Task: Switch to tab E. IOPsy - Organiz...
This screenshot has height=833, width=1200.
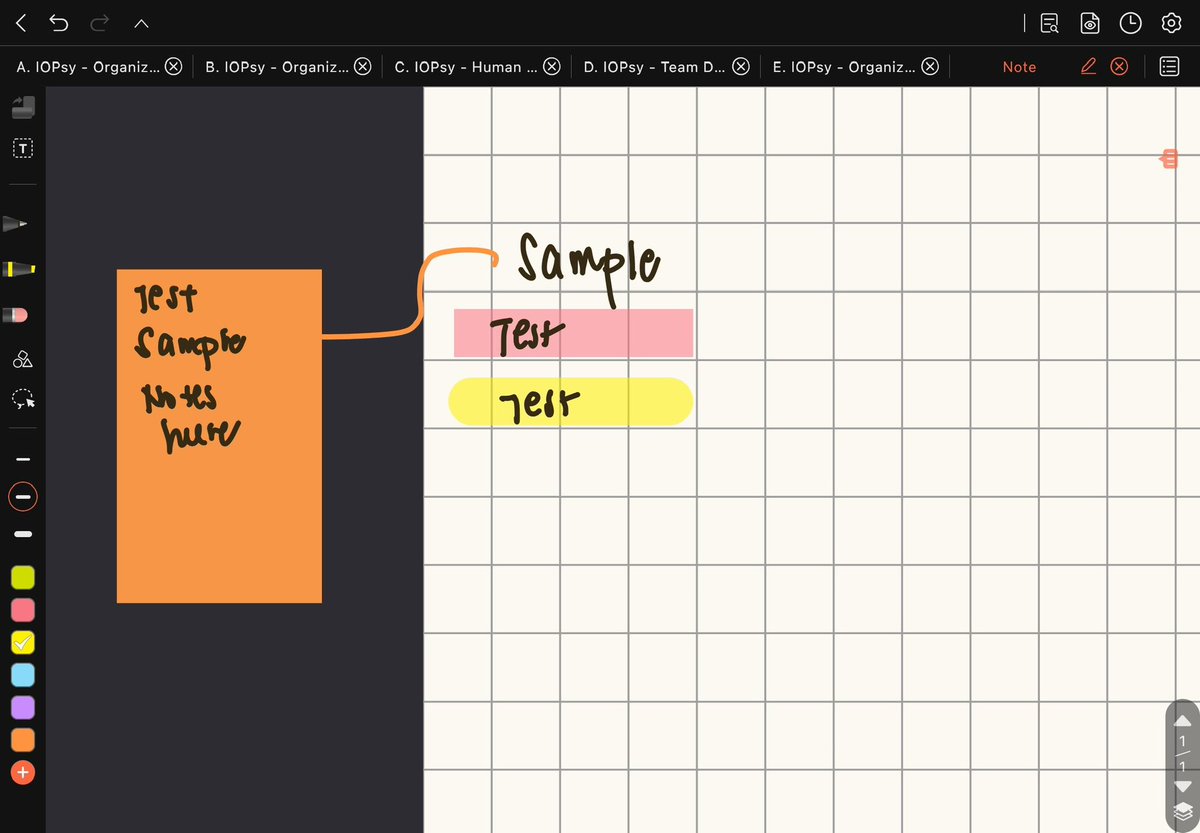Action: 844,67
